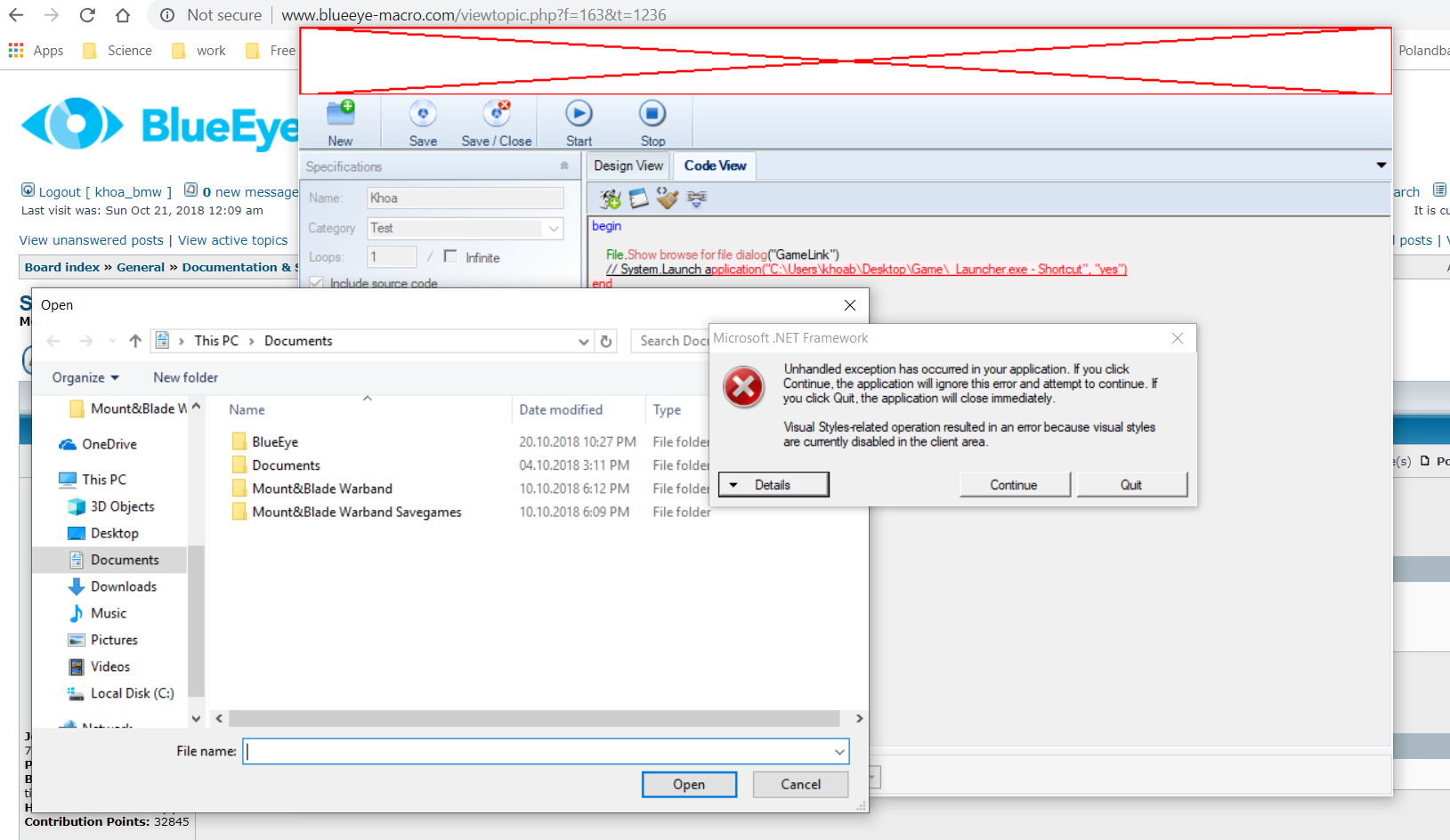Click the navigation pane up scroll arrow
This screenshot has height=840, width=1450.
pos(196,406)
